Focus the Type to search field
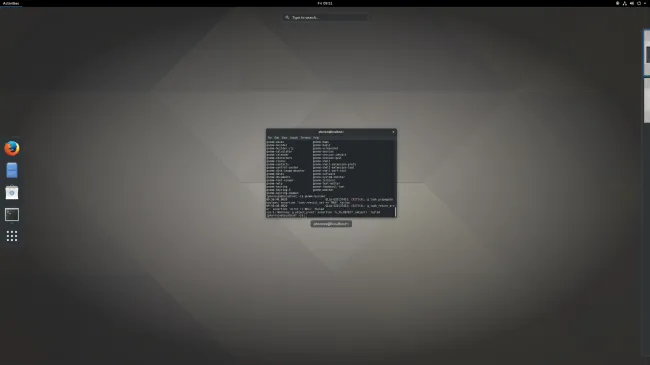This screenshot has width=650, height=365. coord(325,17)
